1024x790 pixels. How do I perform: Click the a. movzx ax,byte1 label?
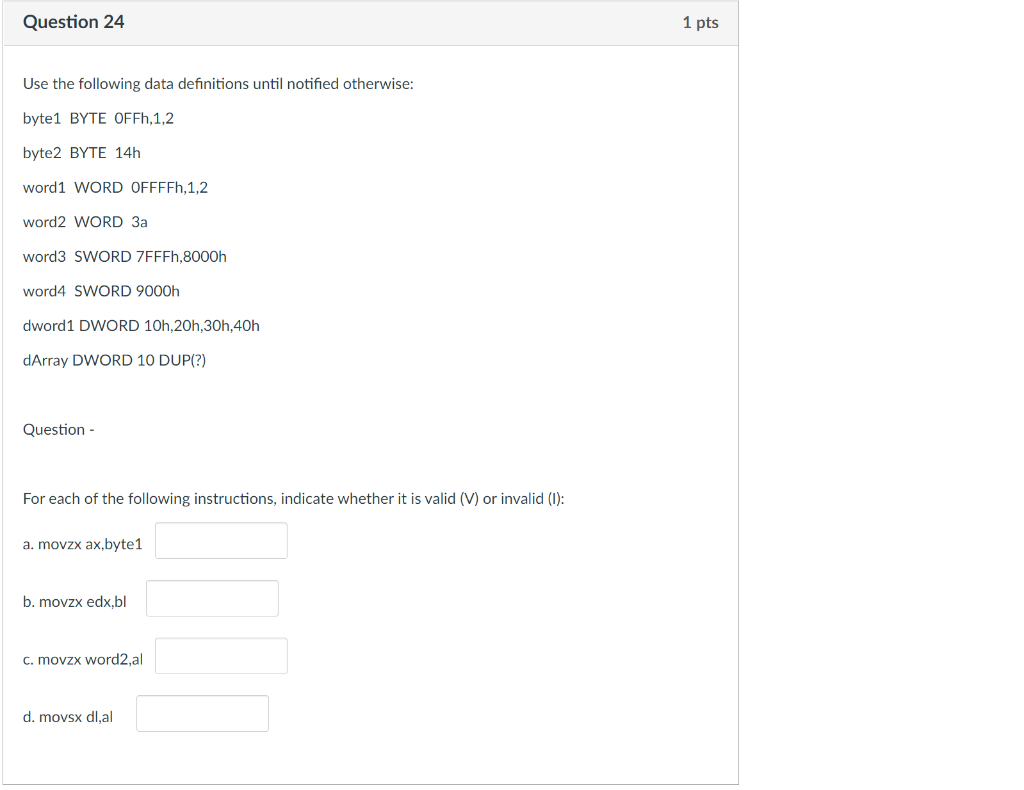tap(82, 543)
